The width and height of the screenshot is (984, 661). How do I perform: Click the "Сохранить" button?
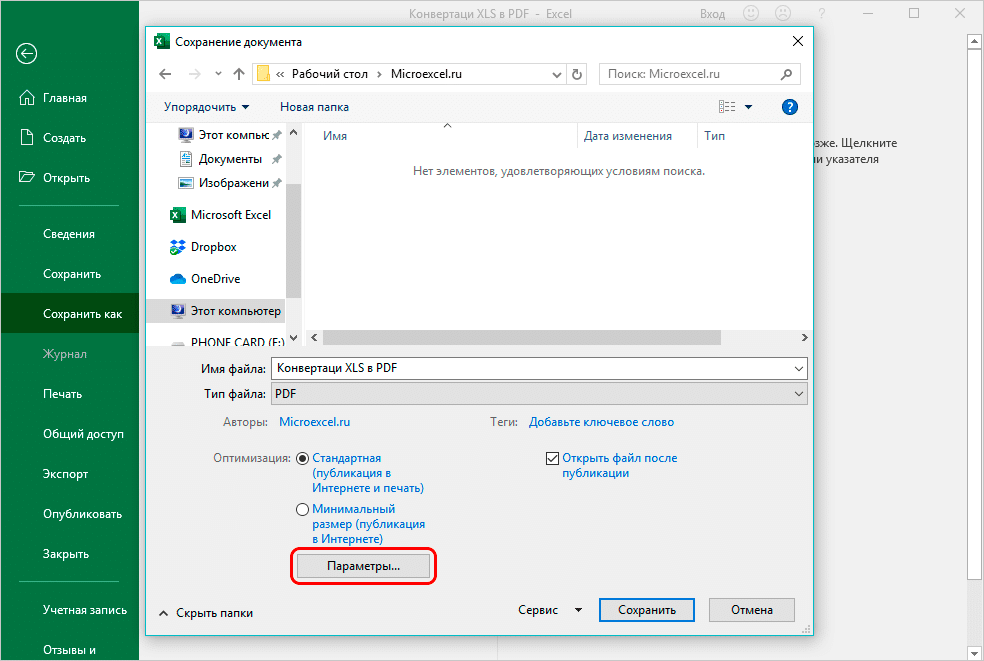646,609
